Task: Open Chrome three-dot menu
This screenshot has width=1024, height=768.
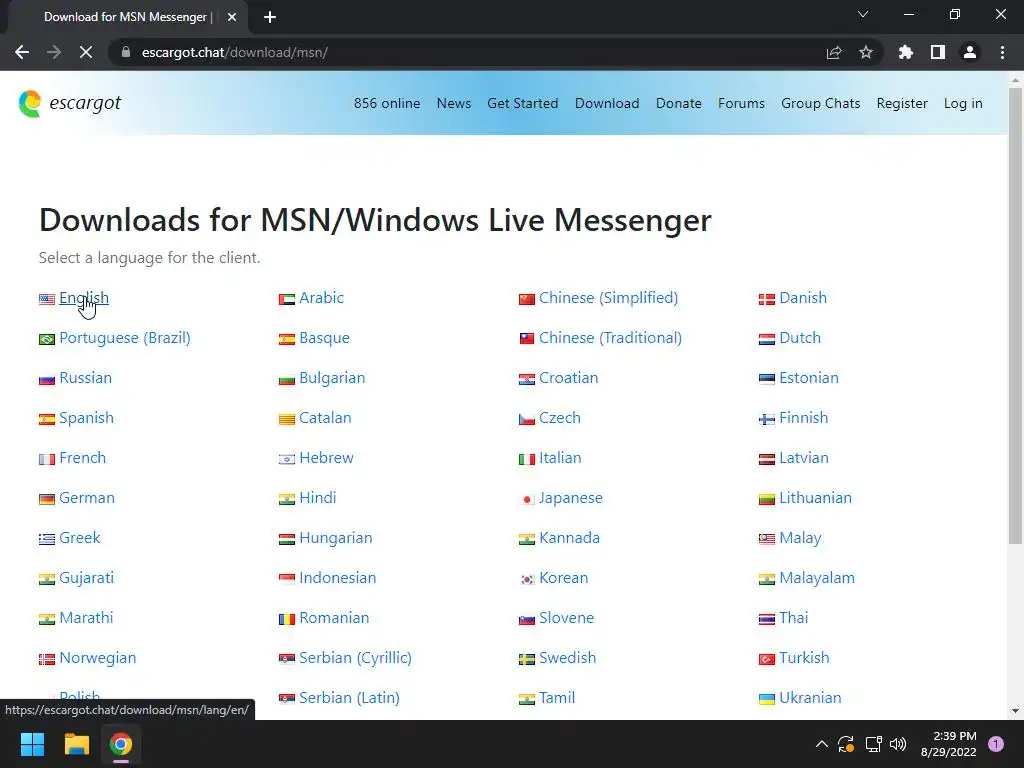Action: click(1002, 52)
